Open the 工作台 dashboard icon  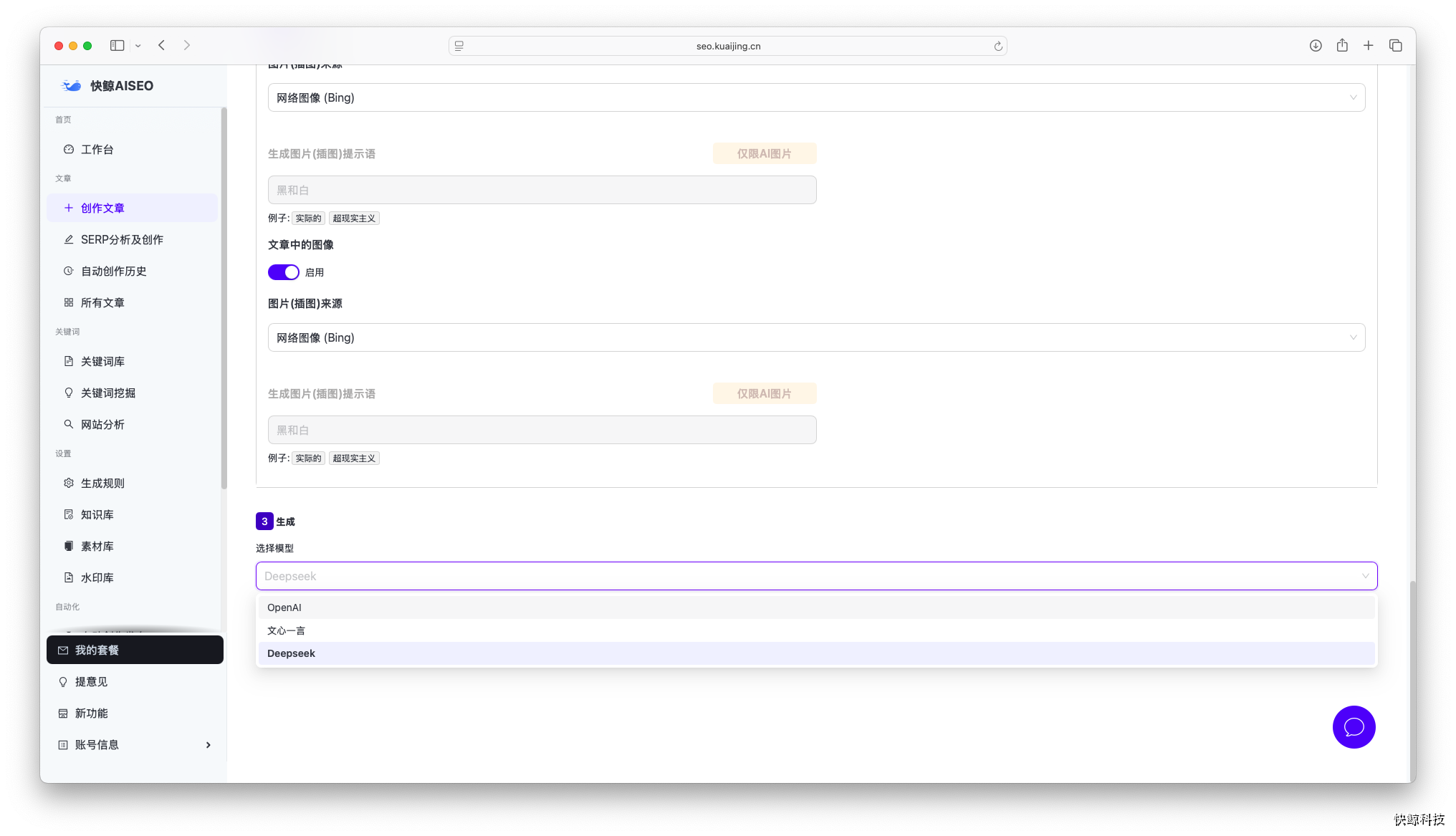(x=69, y=149)
